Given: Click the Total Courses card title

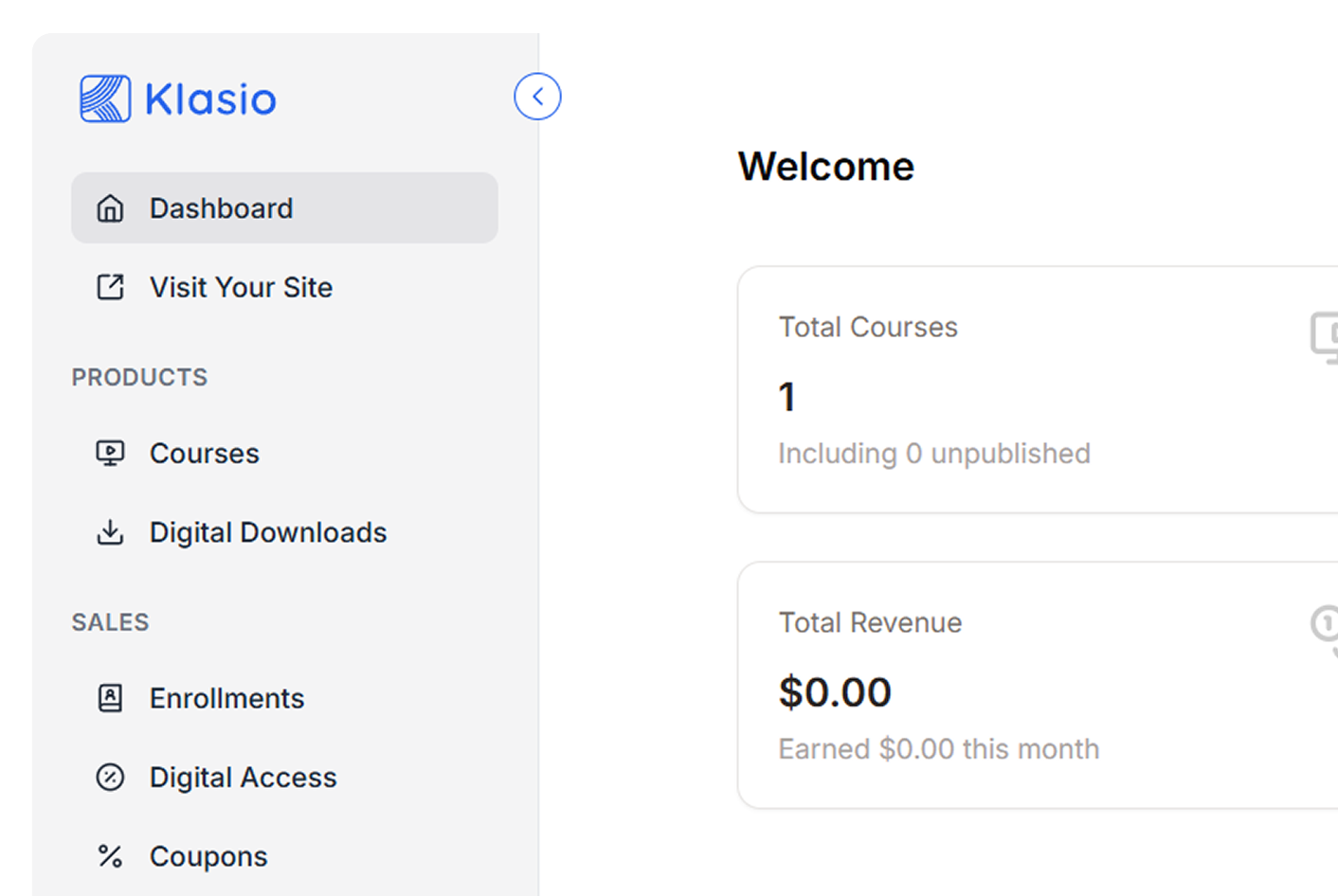Looking at the screenshot, I should click(x=868, y=327).
